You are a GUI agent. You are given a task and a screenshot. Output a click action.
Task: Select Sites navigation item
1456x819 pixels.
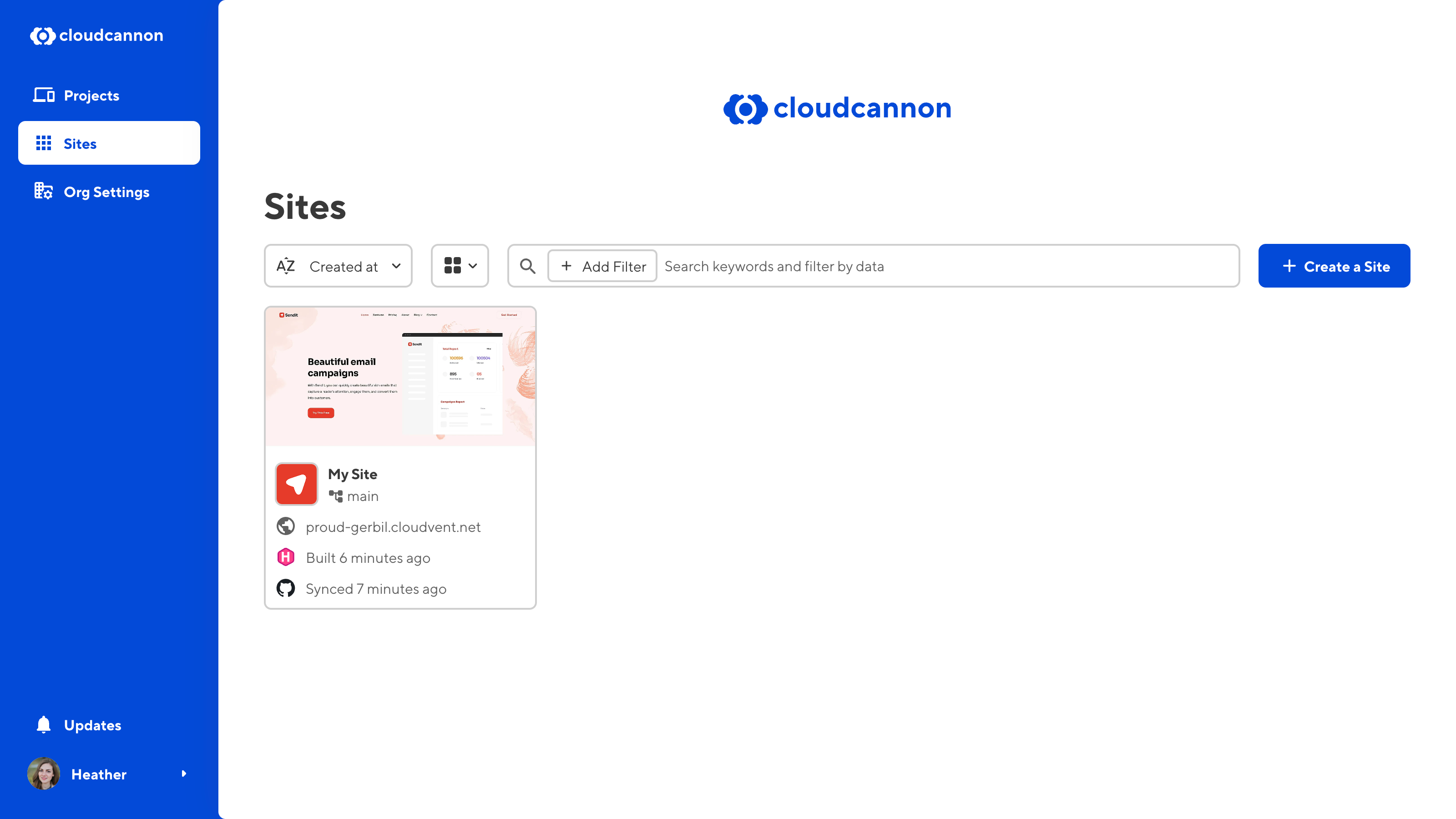pos(109,143)
